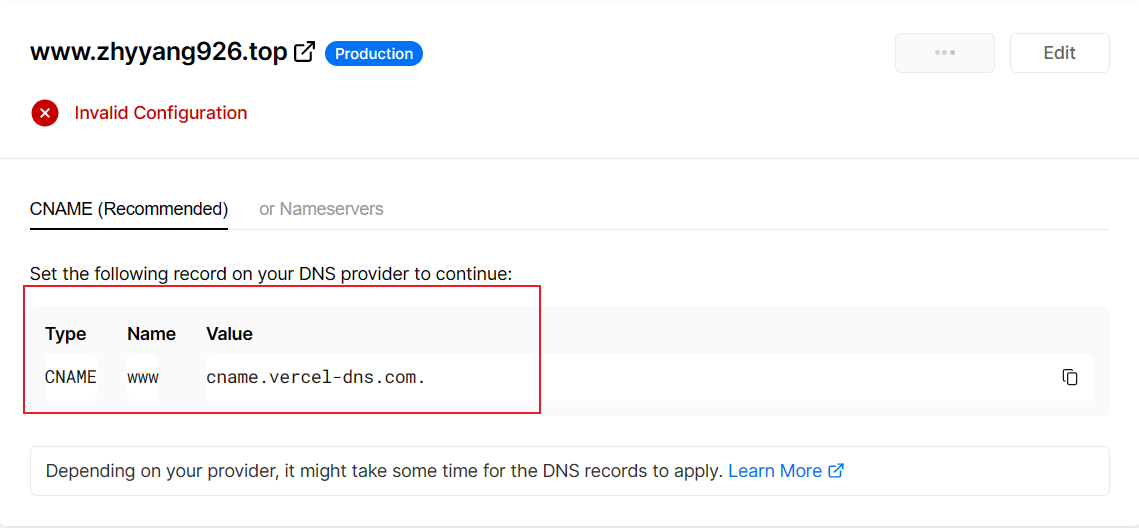Click the DNS provider instruction text
This screenshot has width=1139, height=528.
[271, 275]
